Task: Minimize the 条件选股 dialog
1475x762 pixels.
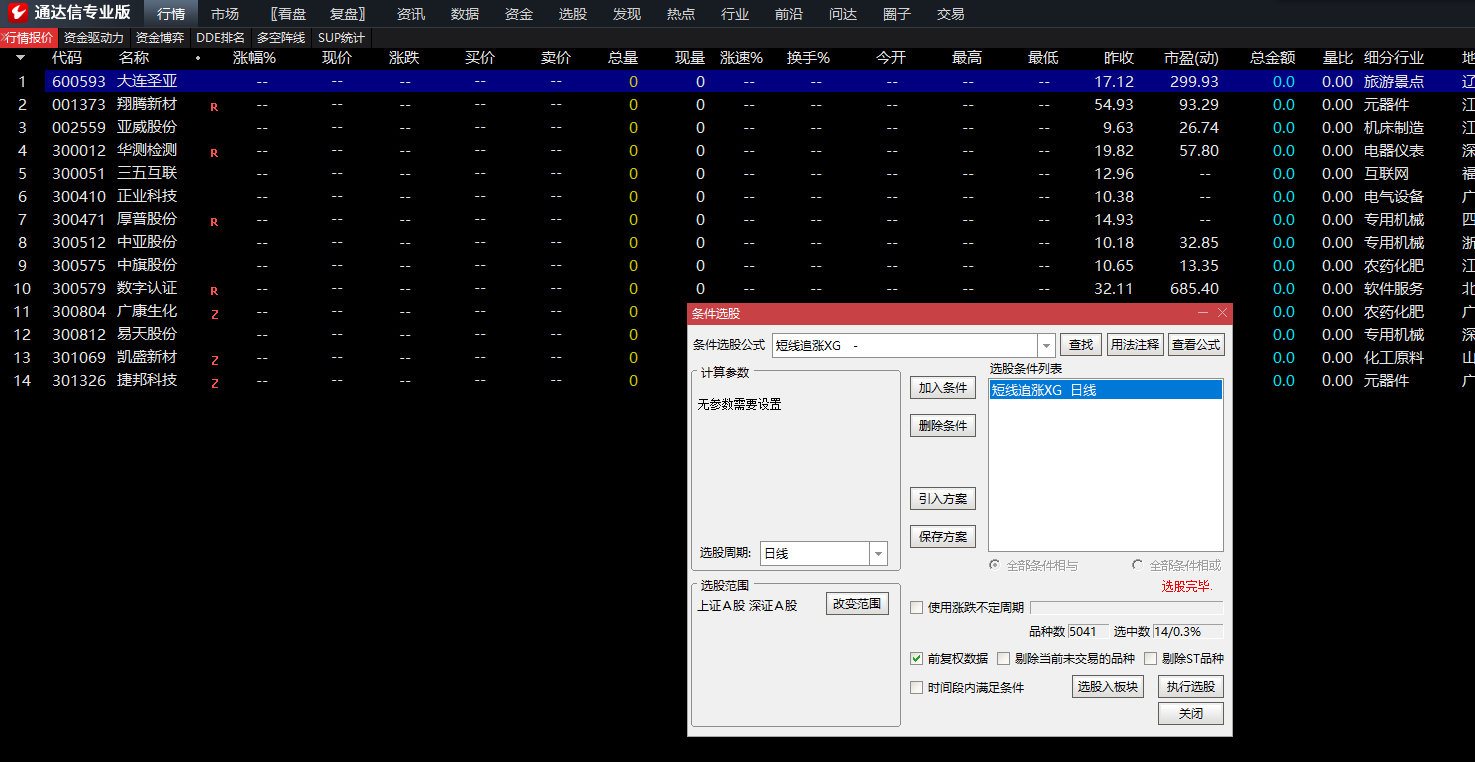Action: [x=1203, y=313]
